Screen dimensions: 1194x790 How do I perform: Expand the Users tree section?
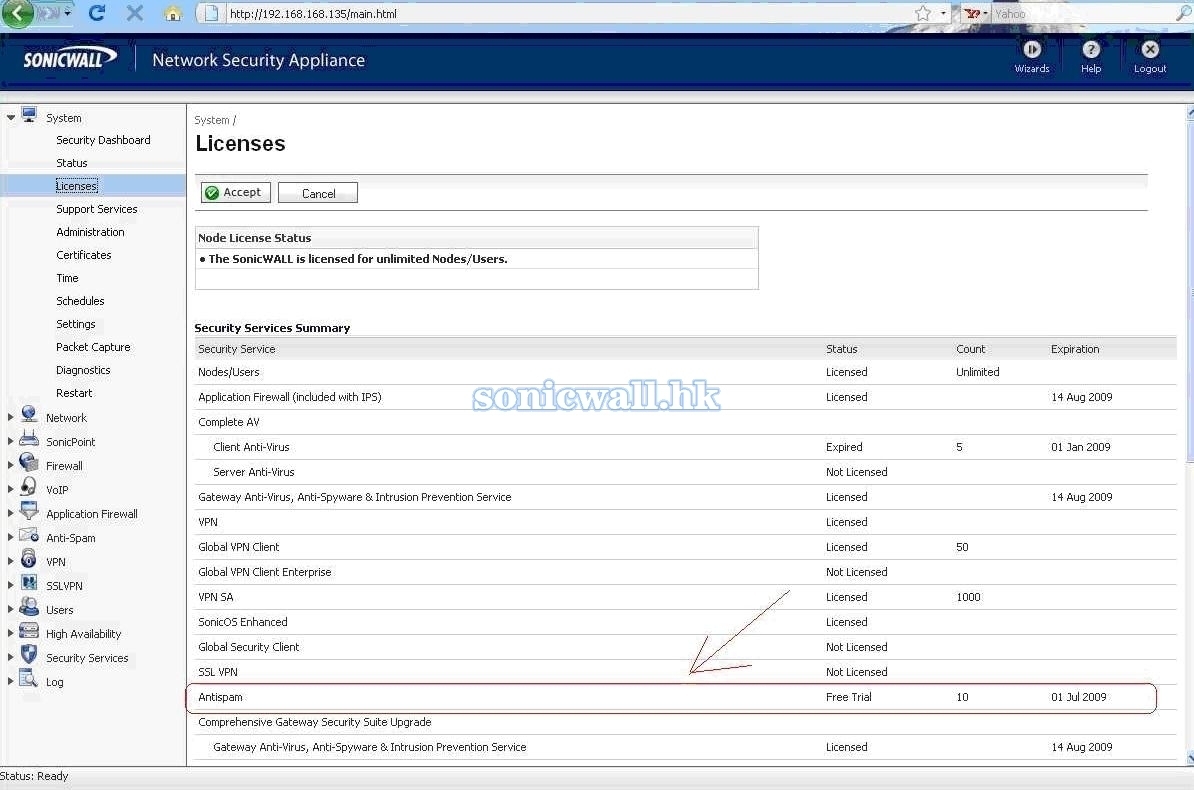tap(11, 609)
